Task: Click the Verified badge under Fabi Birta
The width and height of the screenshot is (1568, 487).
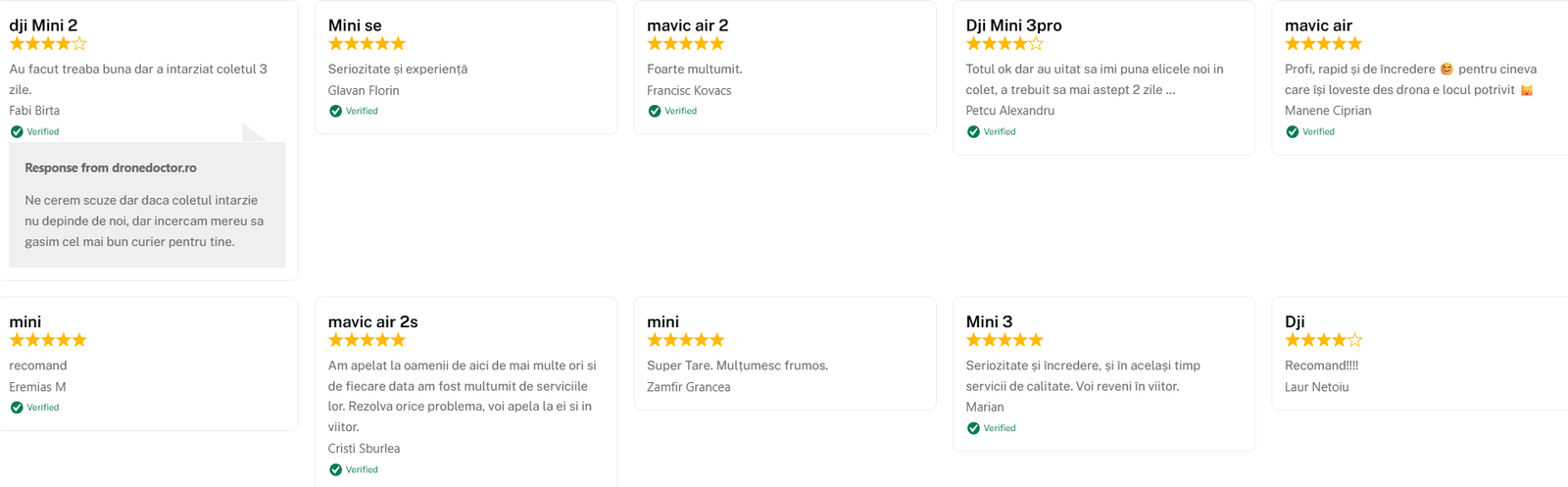Action: (34, 131)
